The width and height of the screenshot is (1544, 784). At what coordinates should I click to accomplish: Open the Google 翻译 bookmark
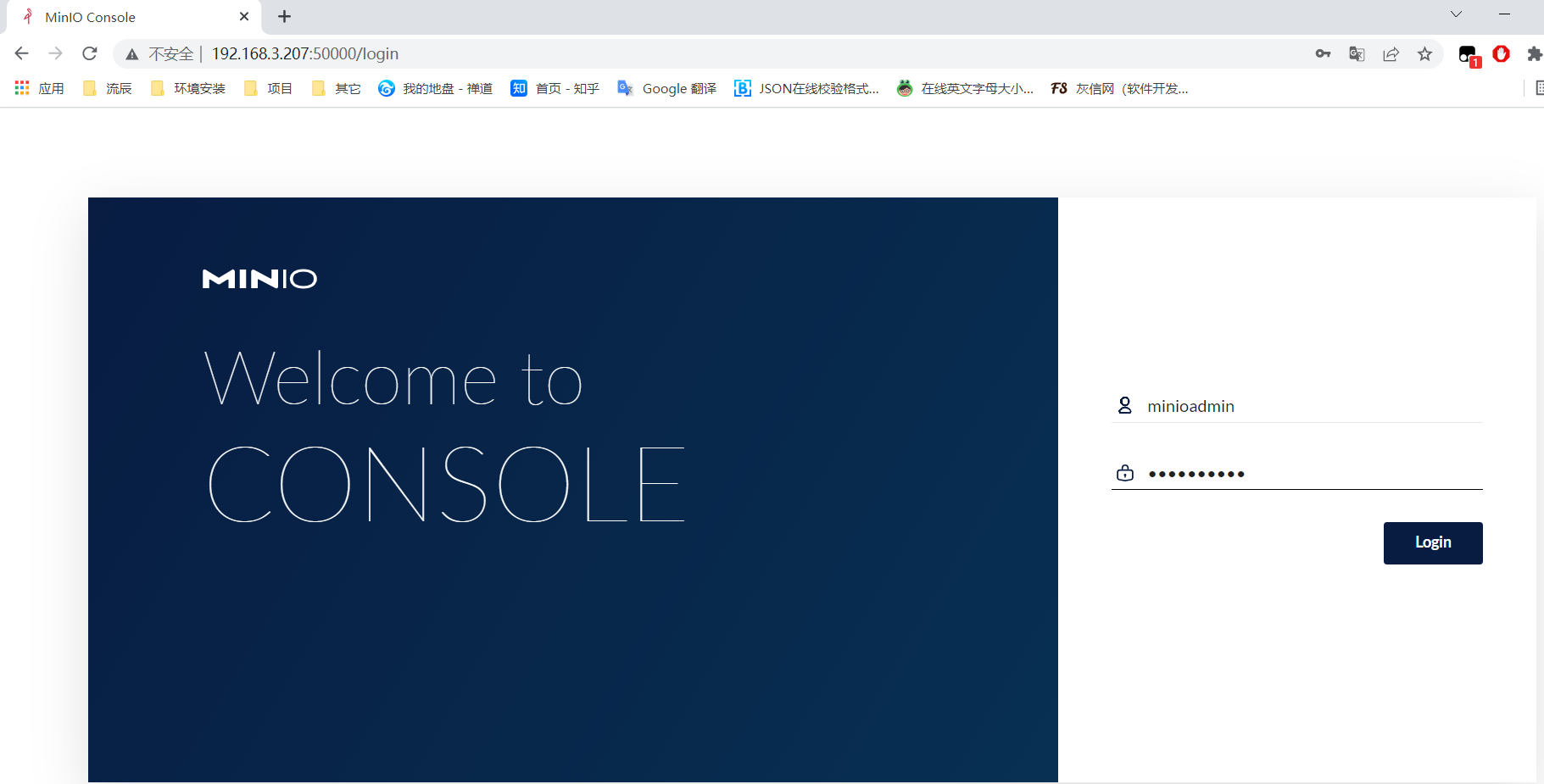667,88
